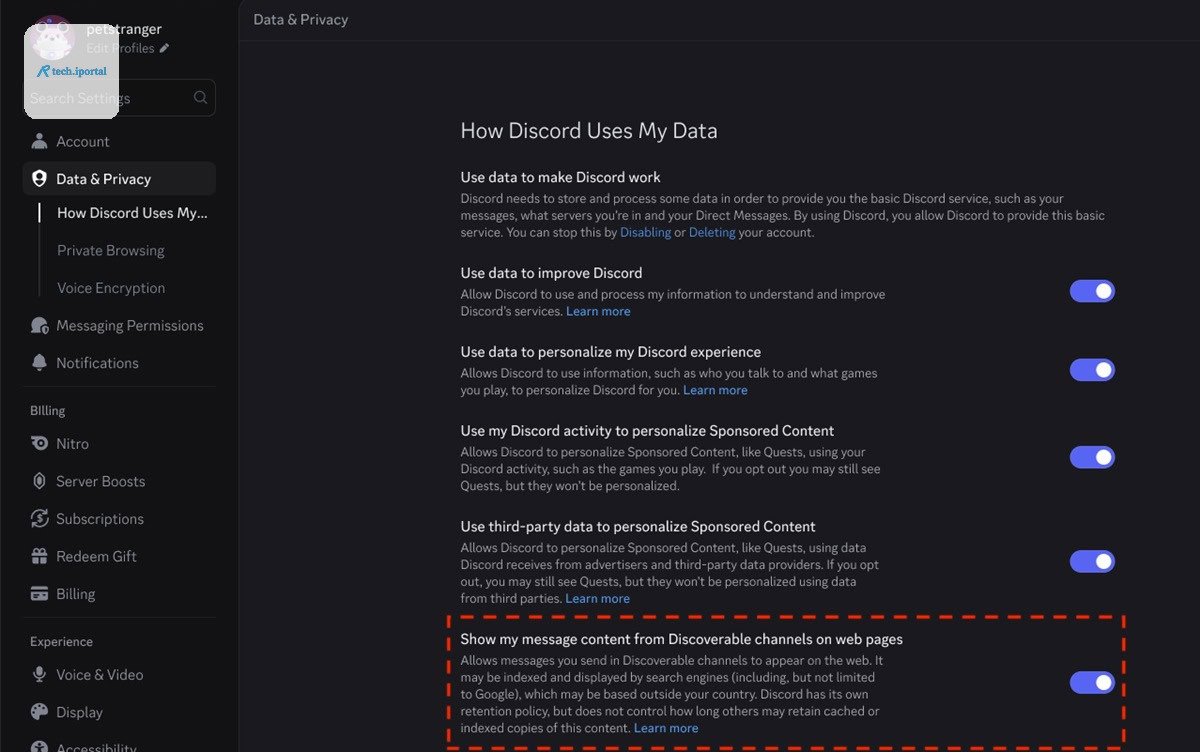This screenshot has width=1200, height=752.
Task: Toggle Show my message content on web pages
Action: pyautogui.click(x=1092, y=682)
